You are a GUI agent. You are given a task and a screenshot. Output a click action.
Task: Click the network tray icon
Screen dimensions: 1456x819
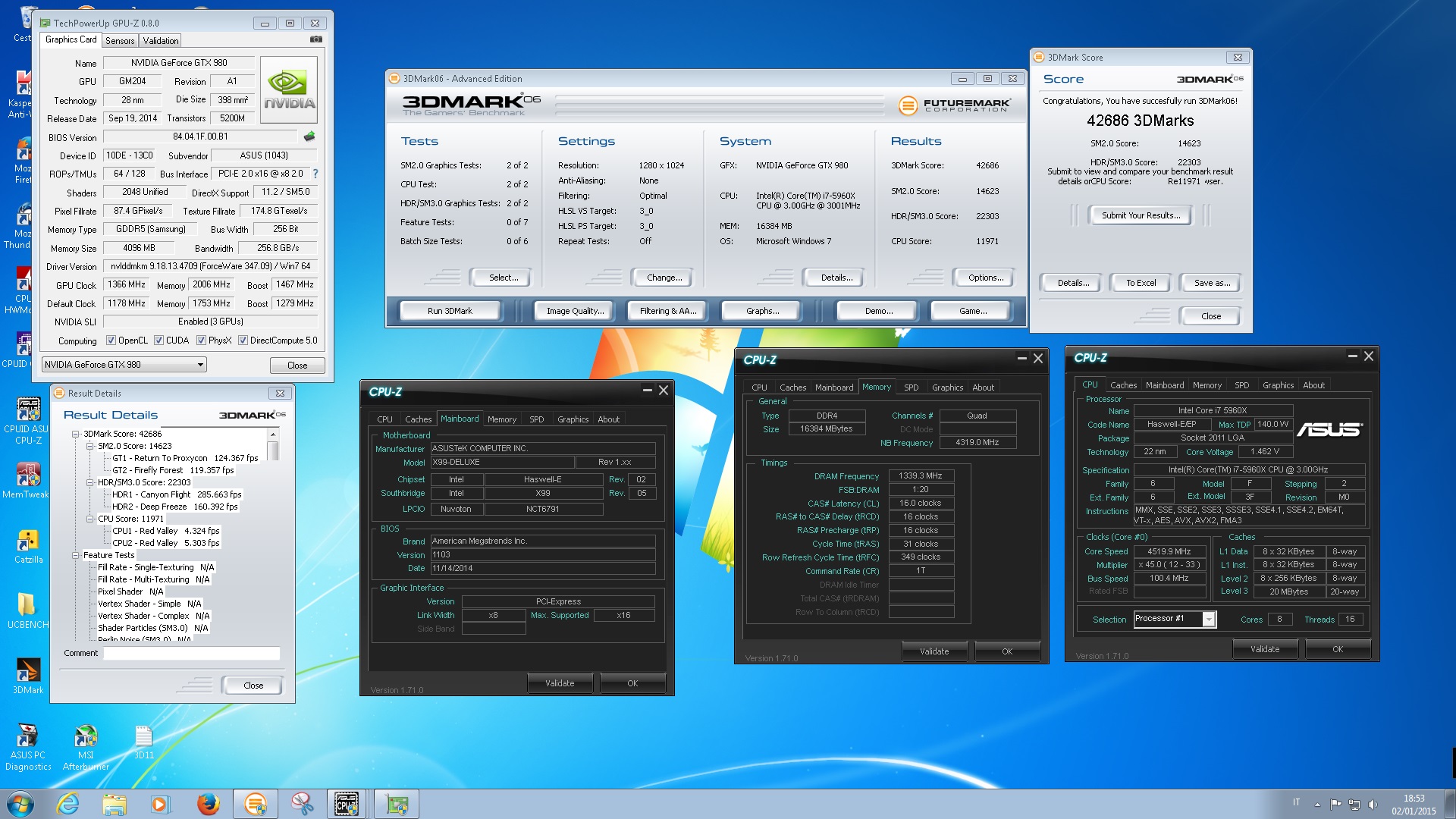[1354, 804]
